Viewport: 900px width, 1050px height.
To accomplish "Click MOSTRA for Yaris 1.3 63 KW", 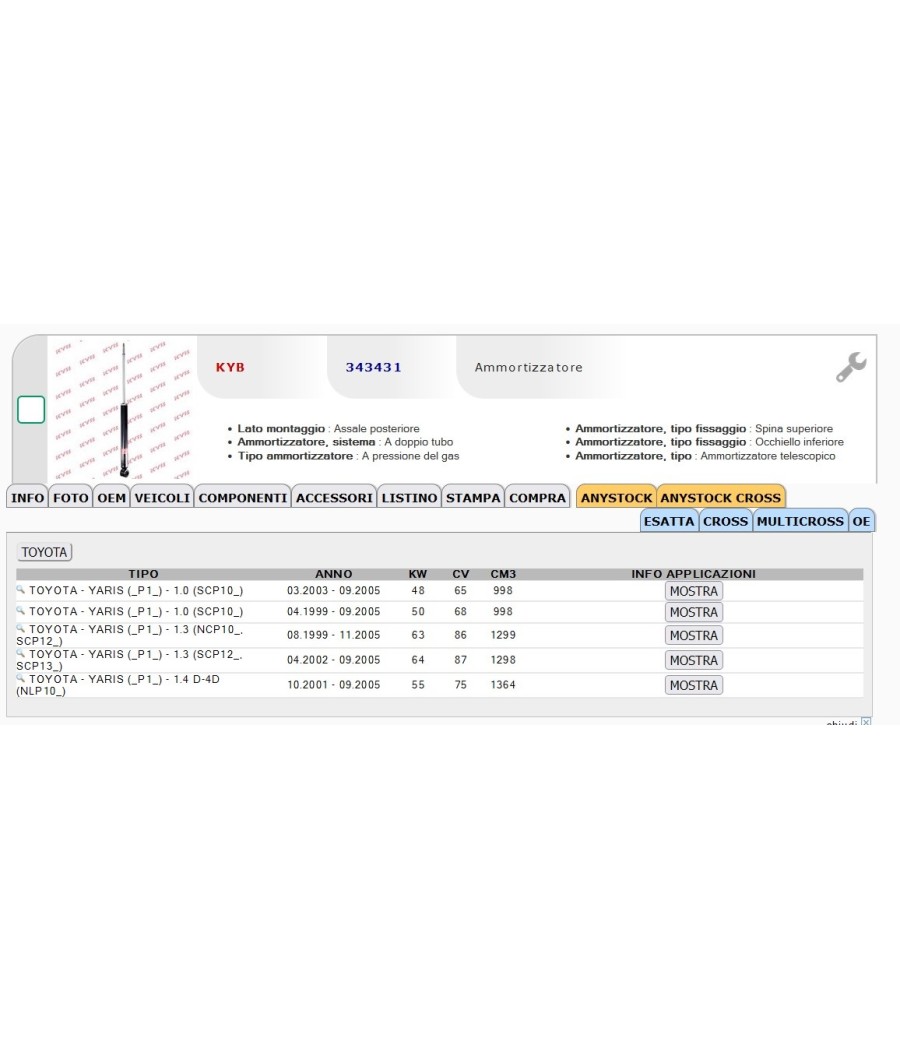I will 694,635.
